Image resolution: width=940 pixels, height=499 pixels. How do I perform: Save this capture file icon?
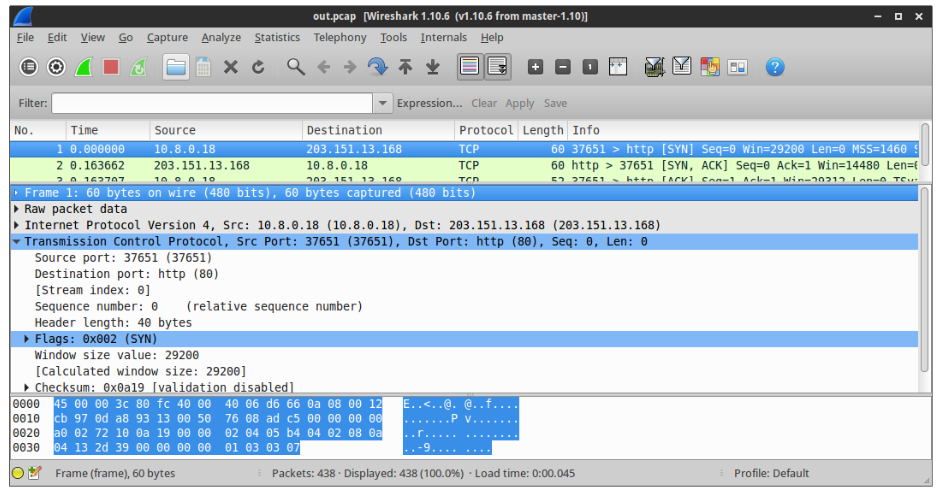click(203, 67)
